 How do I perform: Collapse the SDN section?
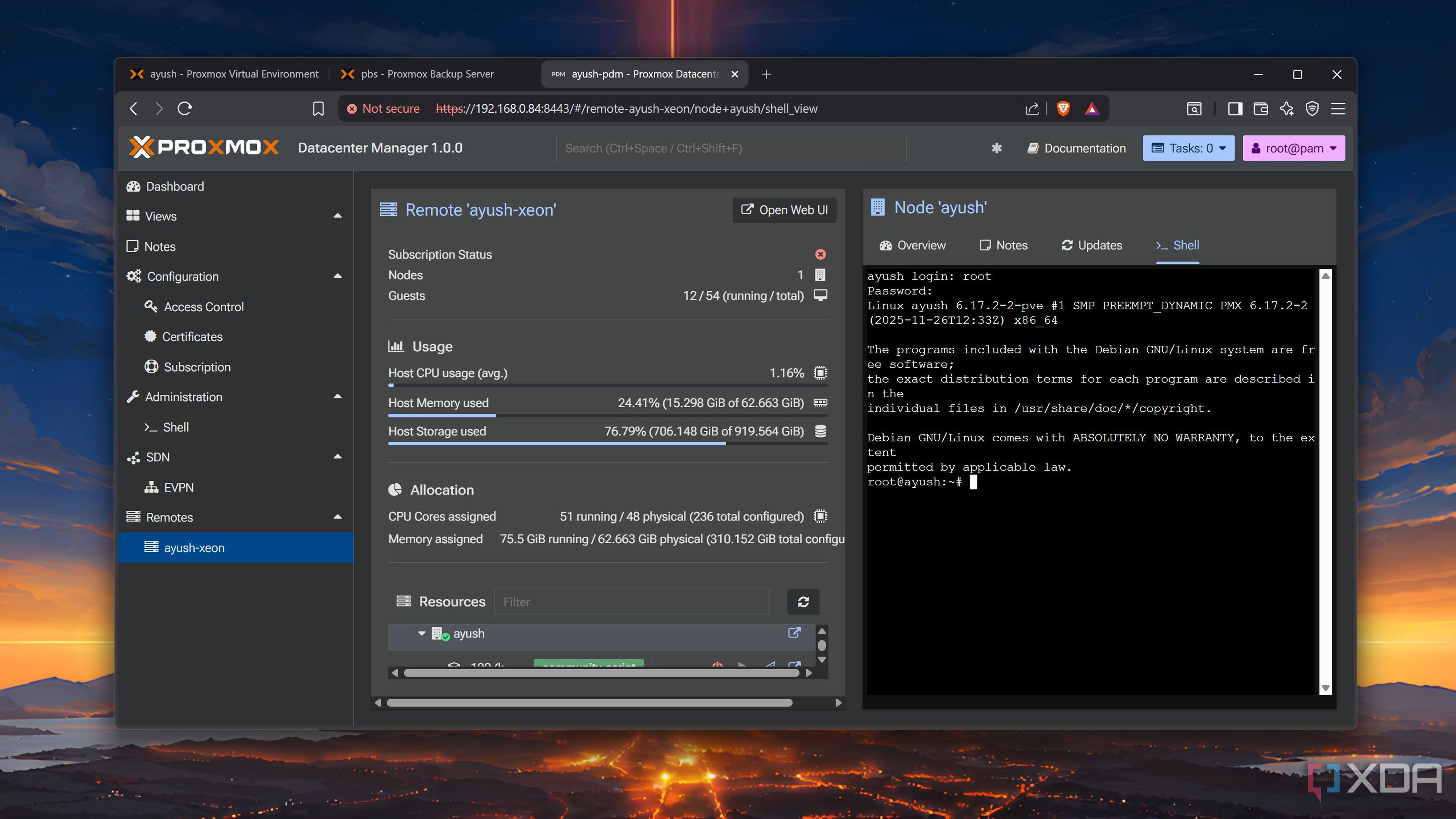[x=337, y=457]
